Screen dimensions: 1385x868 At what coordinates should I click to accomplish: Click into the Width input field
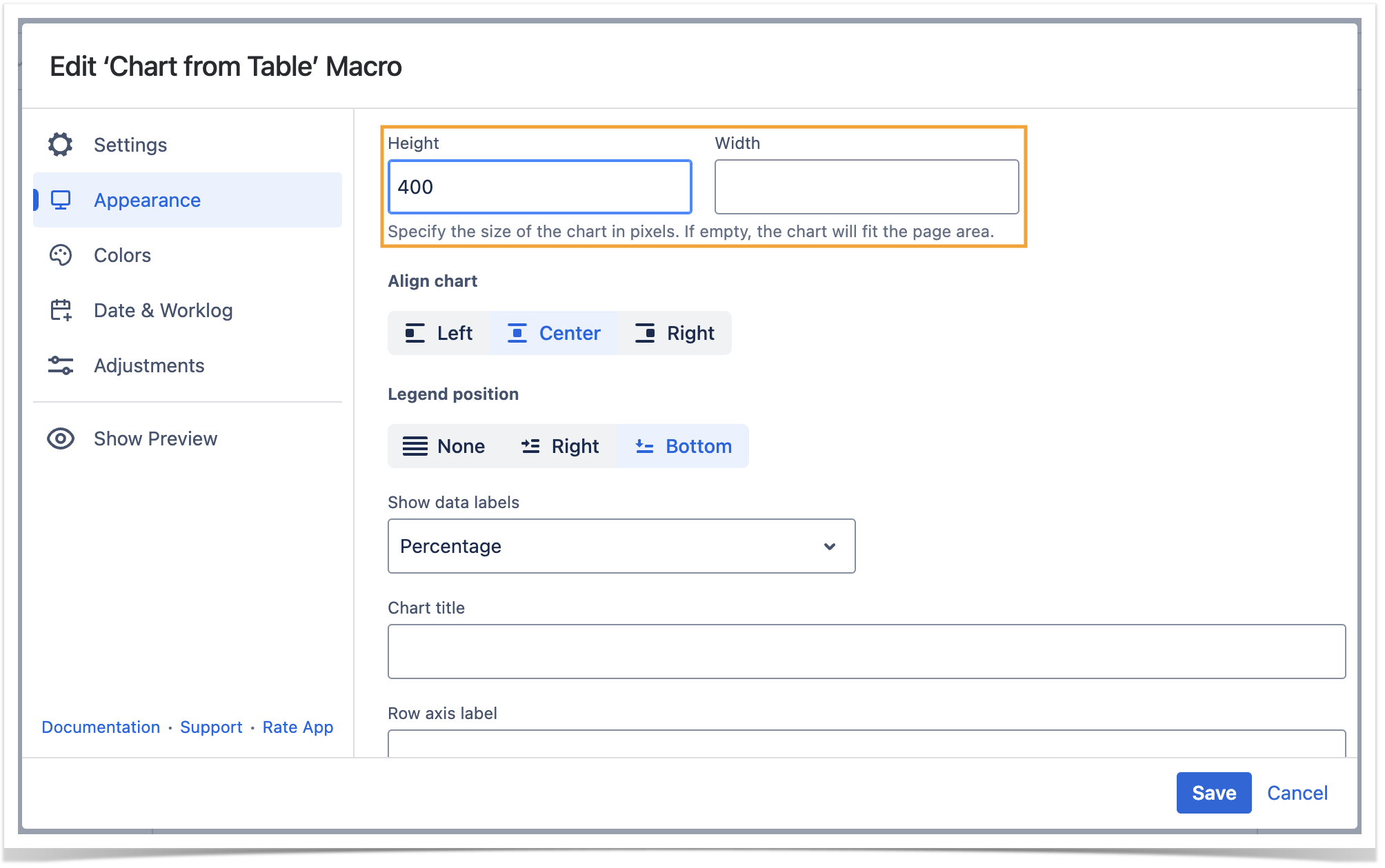click(866, 187)
